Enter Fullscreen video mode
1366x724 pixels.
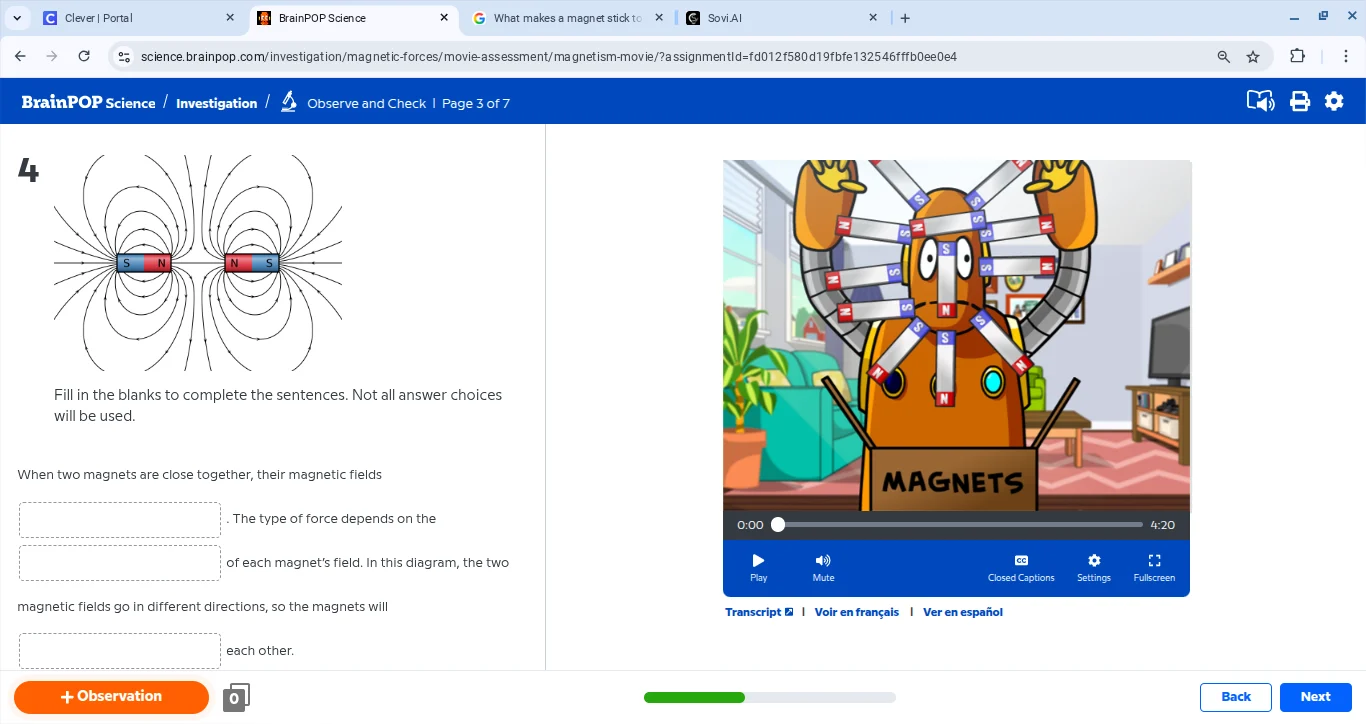coord(1153,567)
